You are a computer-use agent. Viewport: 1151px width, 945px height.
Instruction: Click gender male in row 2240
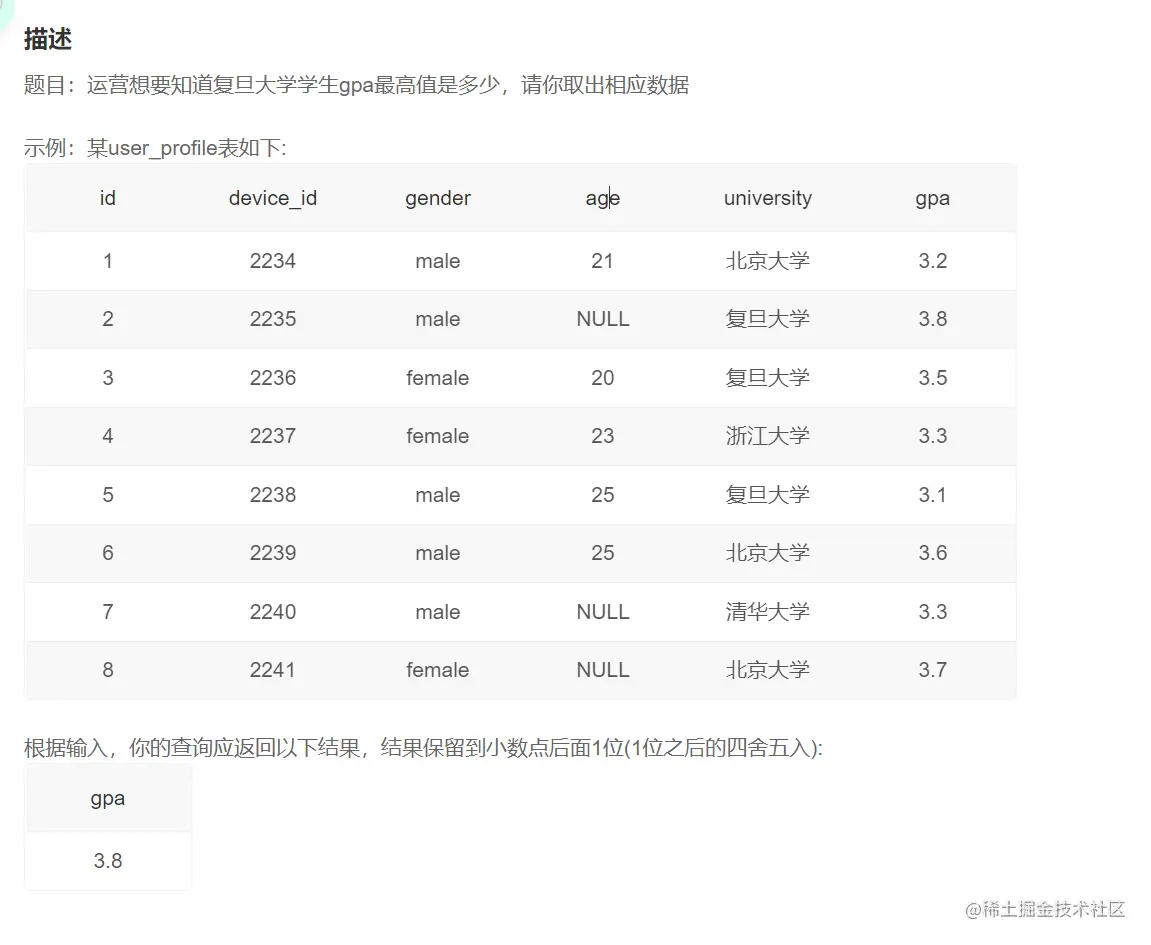tap(437, 612)
